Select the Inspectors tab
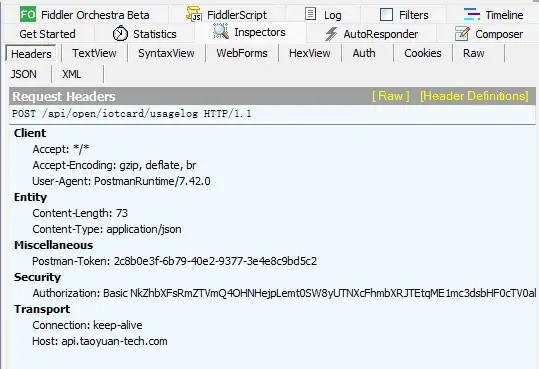The width and height of the screenshot is (539, 369). [x=250, y=32]
